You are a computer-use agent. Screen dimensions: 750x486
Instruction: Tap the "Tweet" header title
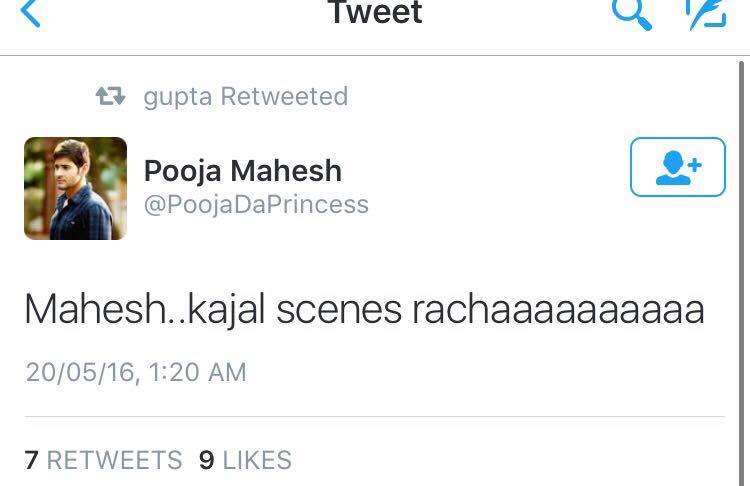375,14
